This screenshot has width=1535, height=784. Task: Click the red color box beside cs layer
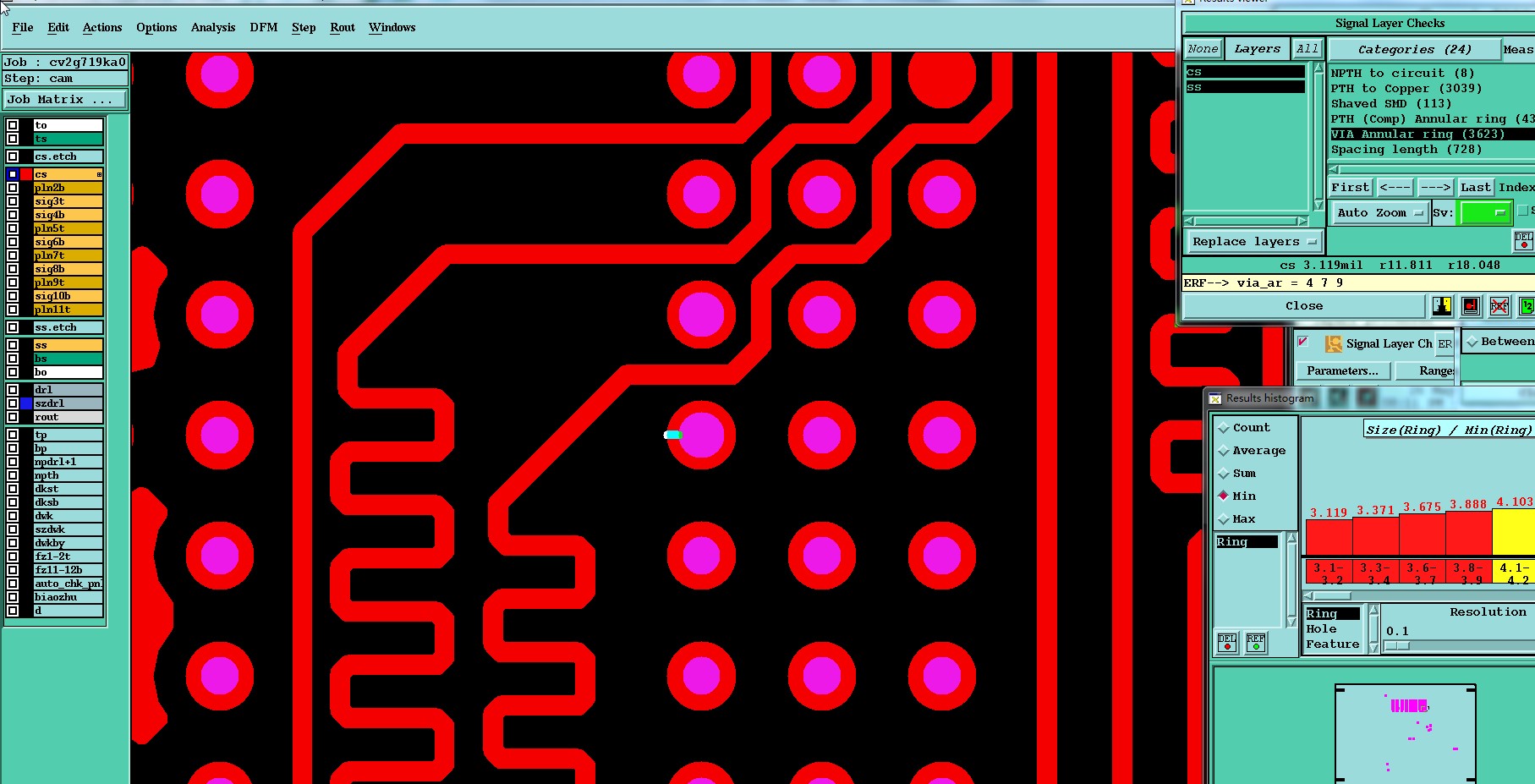26,174
